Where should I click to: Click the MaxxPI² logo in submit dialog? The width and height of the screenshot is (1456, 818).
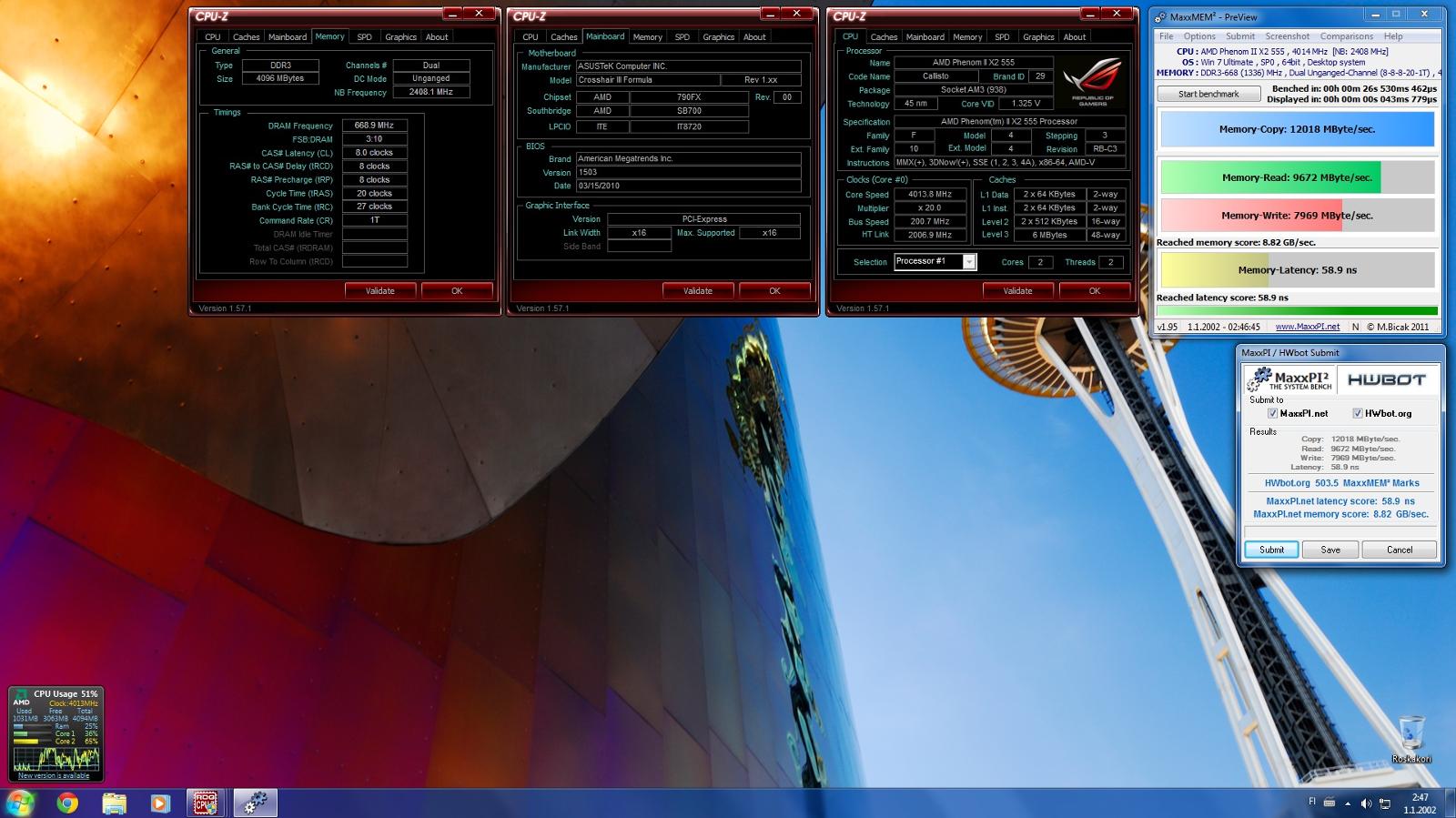(x=1289, y=379)
